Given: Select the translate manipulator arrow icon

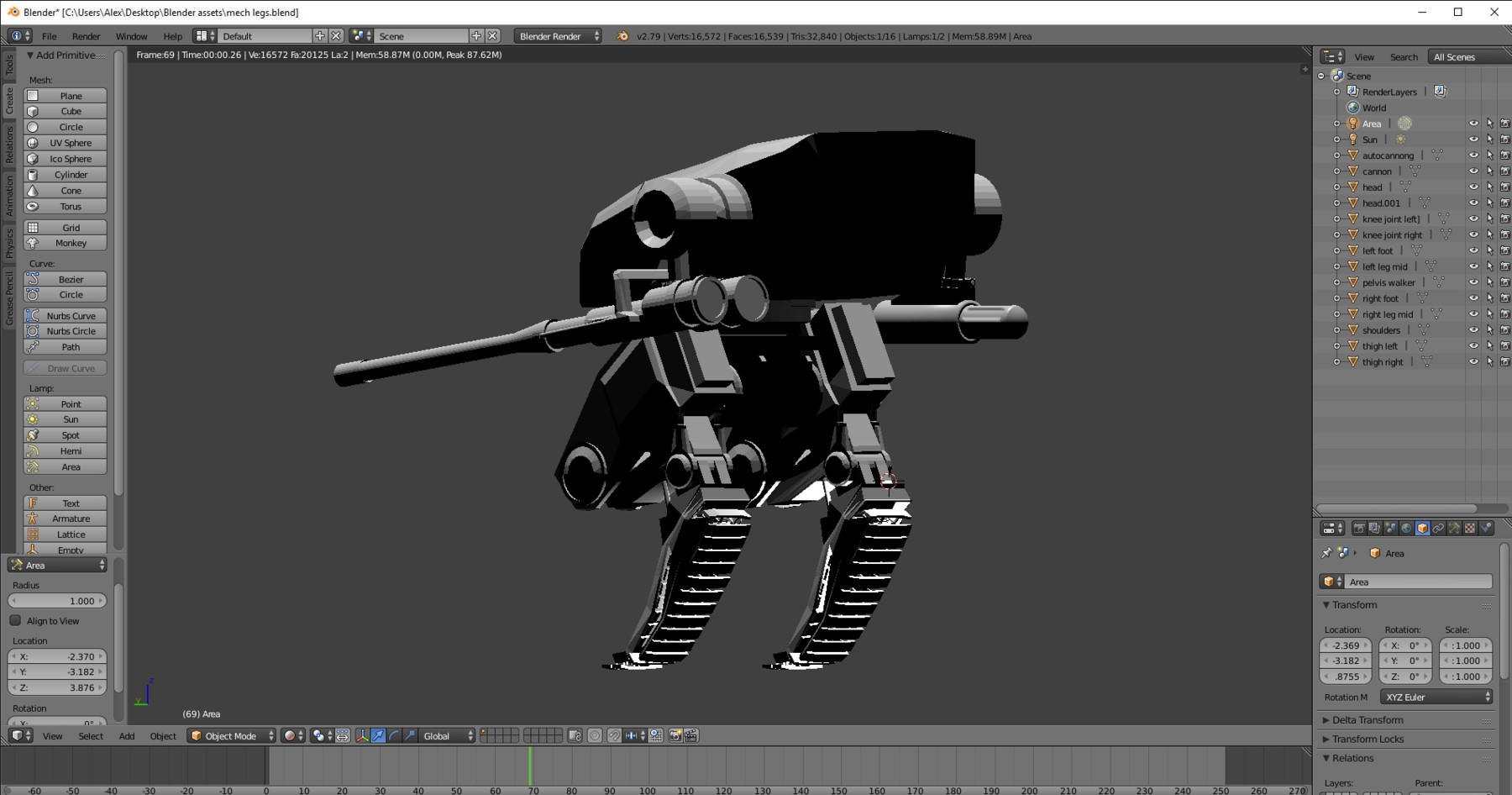Looking at the screenshot, I should tap(379, 736).
